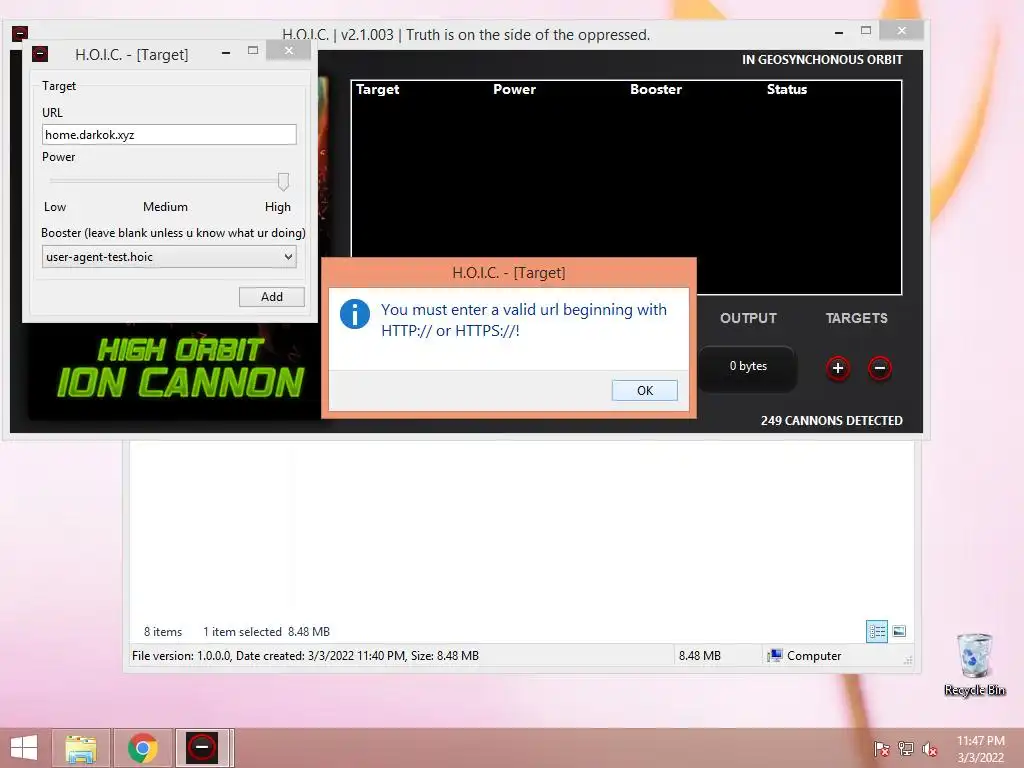The width and height of the screenshot is (1024, 768).
Task: Open the Action Center flag icon in the tray
Action: click(x=881, y=749)
